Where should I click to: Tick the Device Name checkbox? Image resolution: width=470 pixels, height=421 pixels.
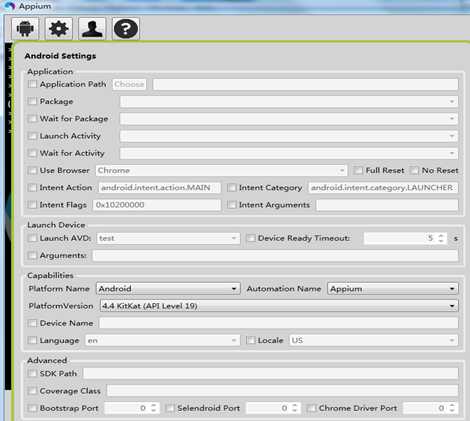(32, 323)
